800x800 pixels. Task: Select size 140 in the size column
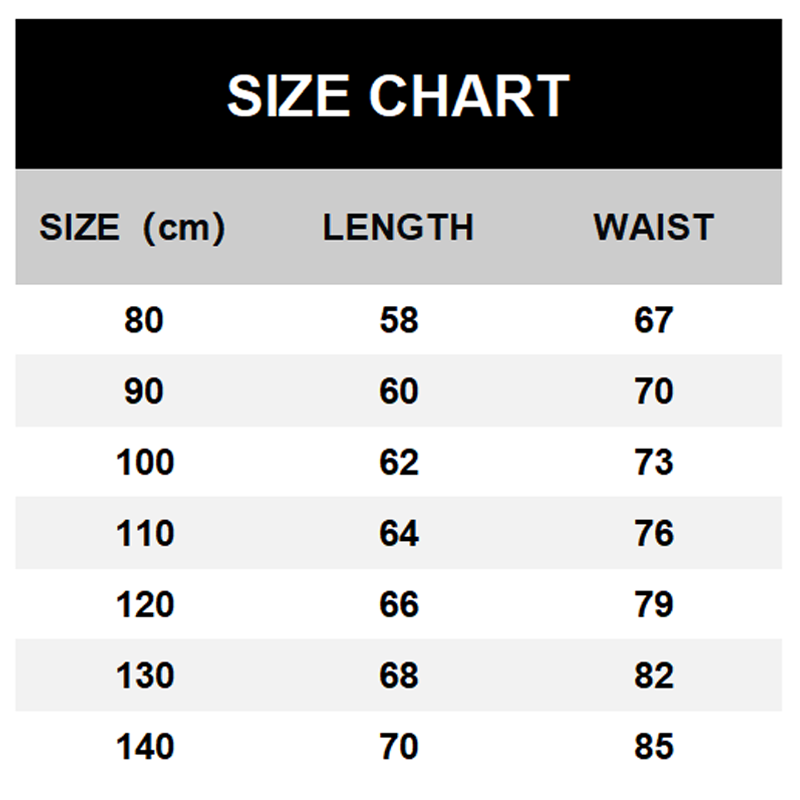145,747
